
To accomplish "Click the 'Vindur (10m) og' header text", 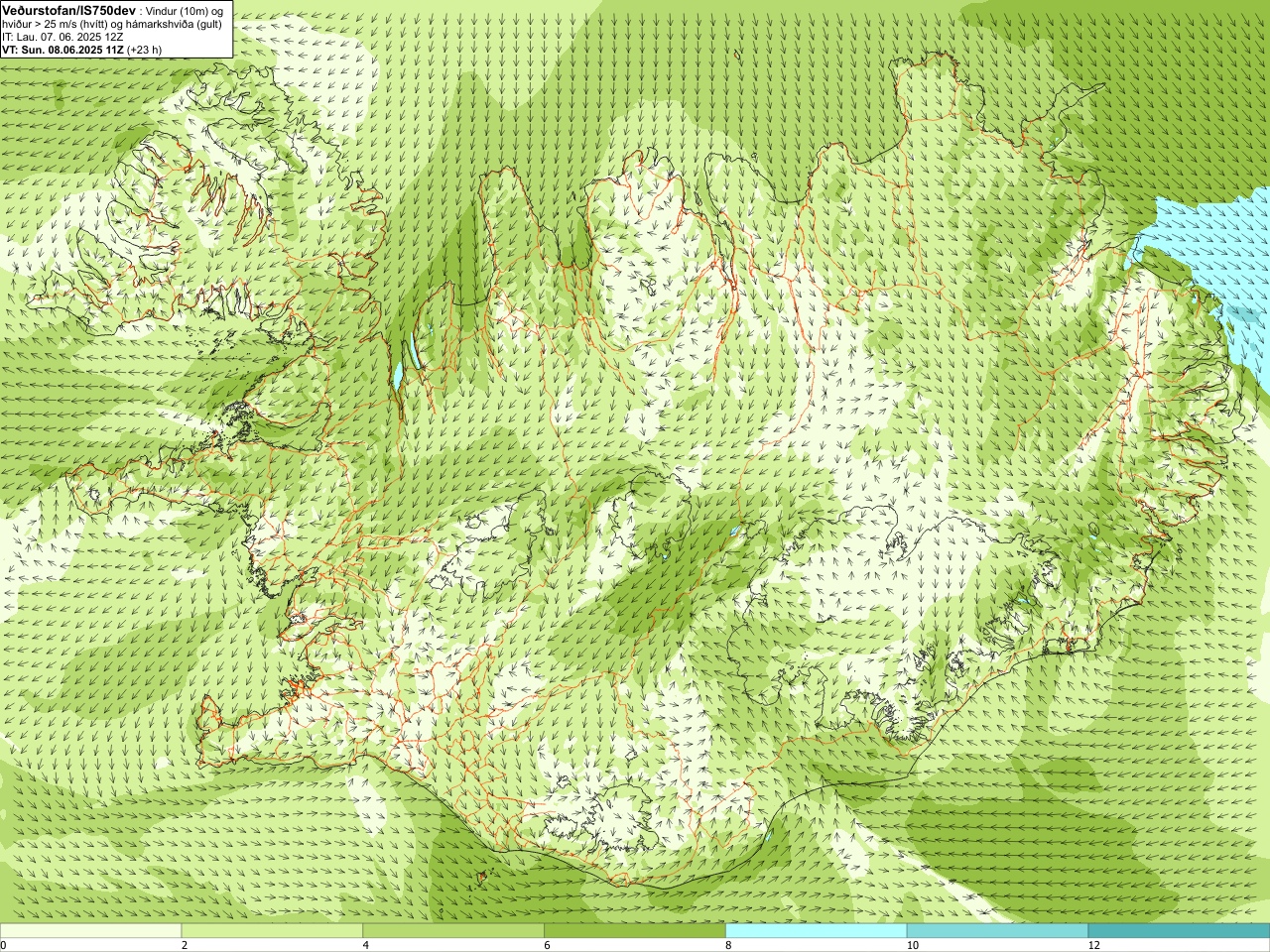I will coord(185,10).
